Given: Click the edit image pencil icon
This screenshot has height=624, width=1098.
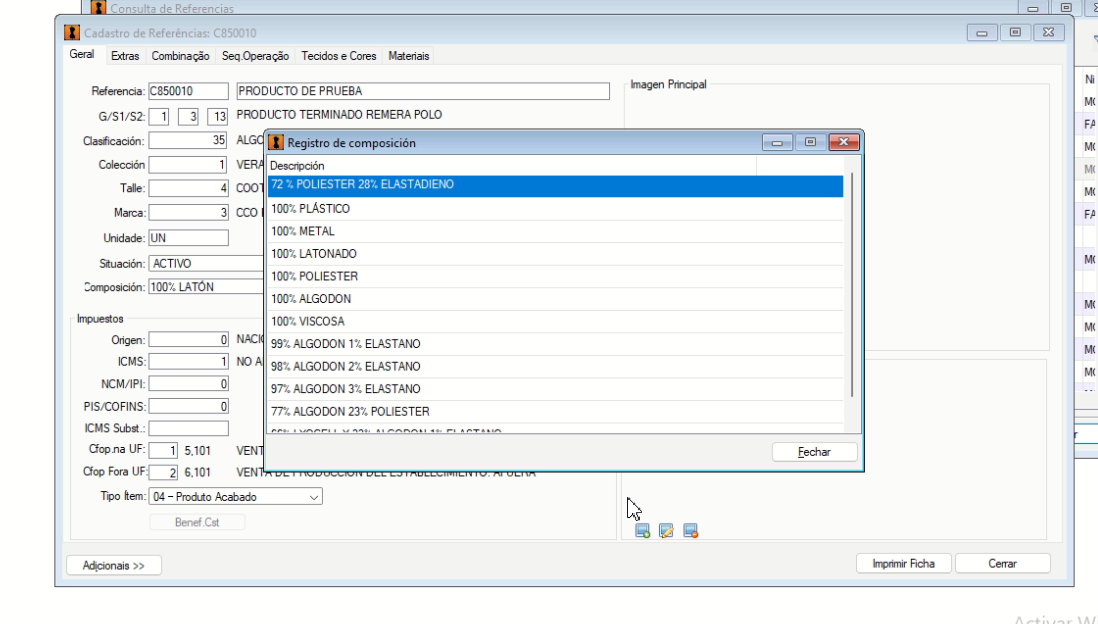Looking at the screenshot, I should 666,531.
